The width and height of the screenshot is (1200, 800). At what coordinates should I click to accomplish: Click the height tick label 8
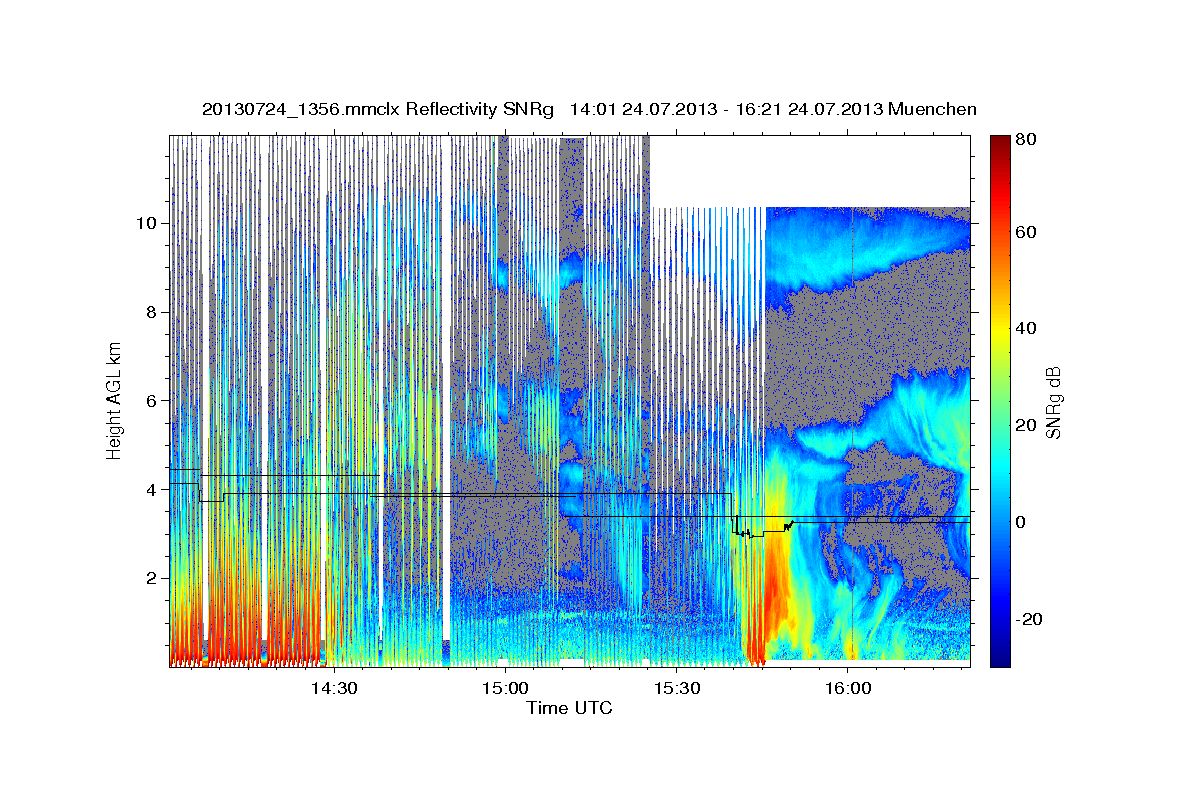coord(152,312)
